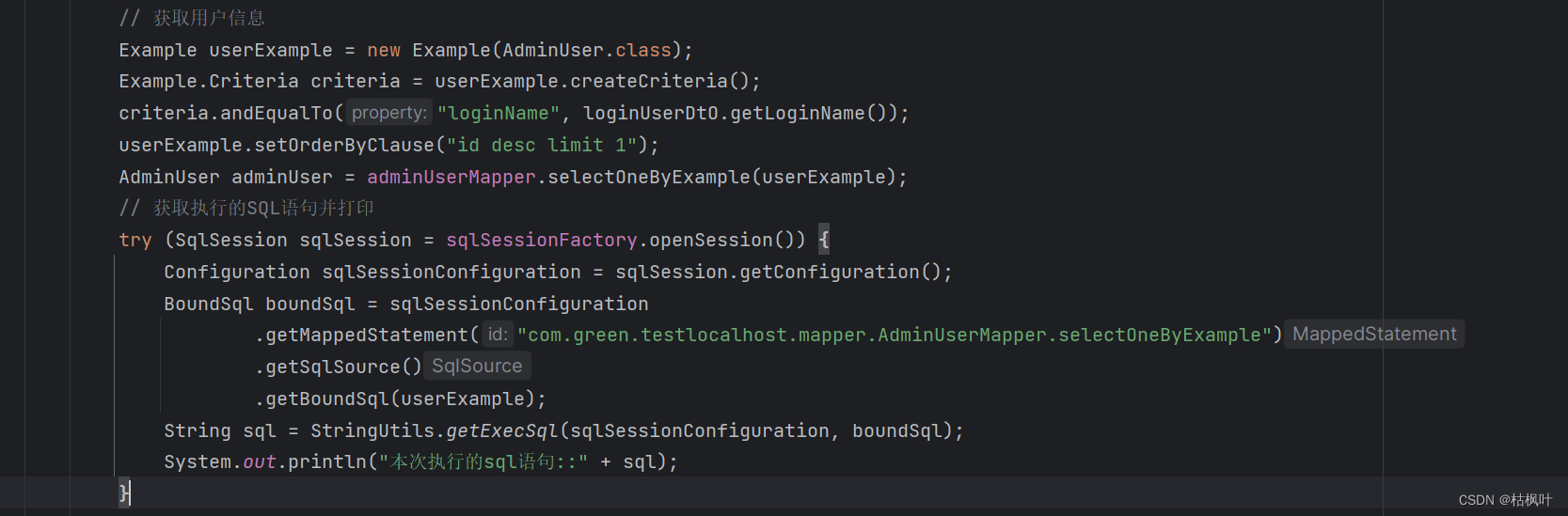Click the 'id:' parameter hint in getMappedStatement
This screenshot has height=516, width=1568.
[x=498, y=335]
